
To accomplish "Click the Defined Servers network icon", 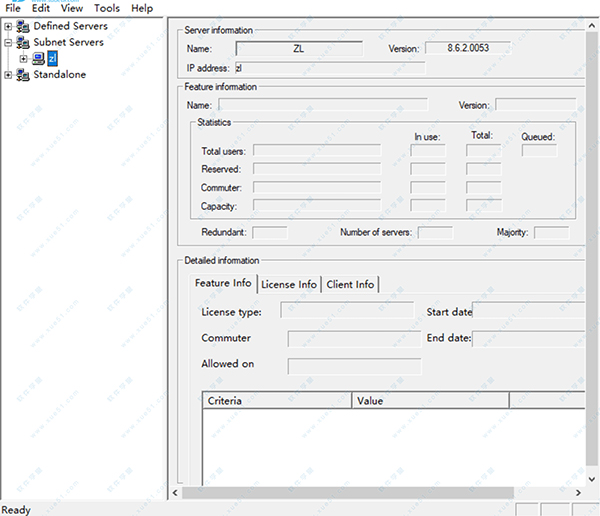I will [x=23, y=26].
